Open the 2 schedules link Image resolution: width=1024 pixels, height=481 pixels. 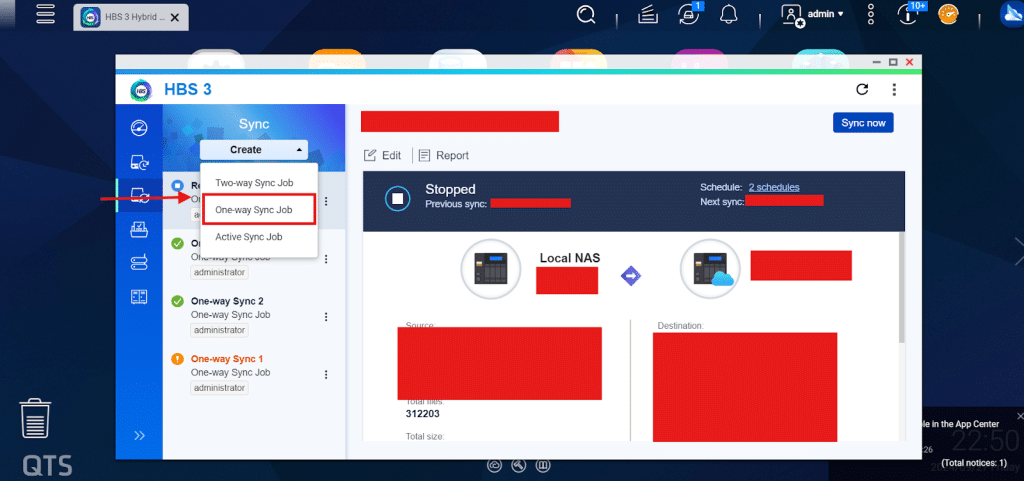(773, 187)
